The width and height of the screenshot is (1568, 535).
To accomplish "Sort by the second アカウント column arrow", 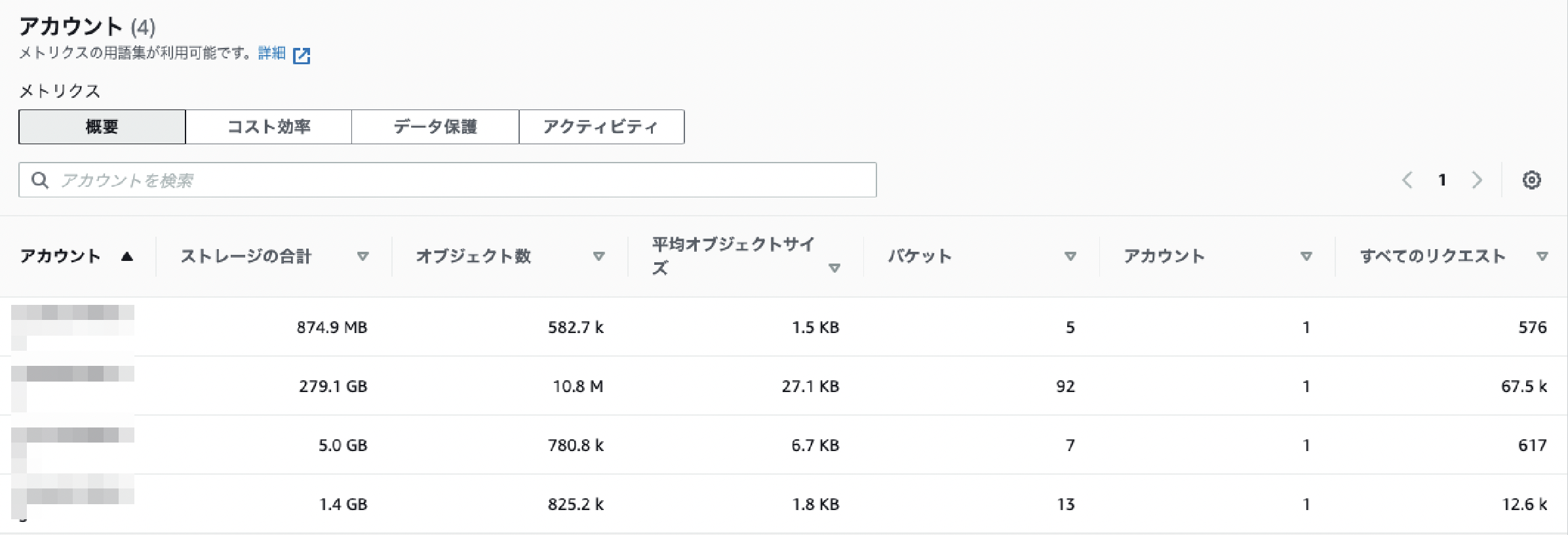I will (1306, 256).
